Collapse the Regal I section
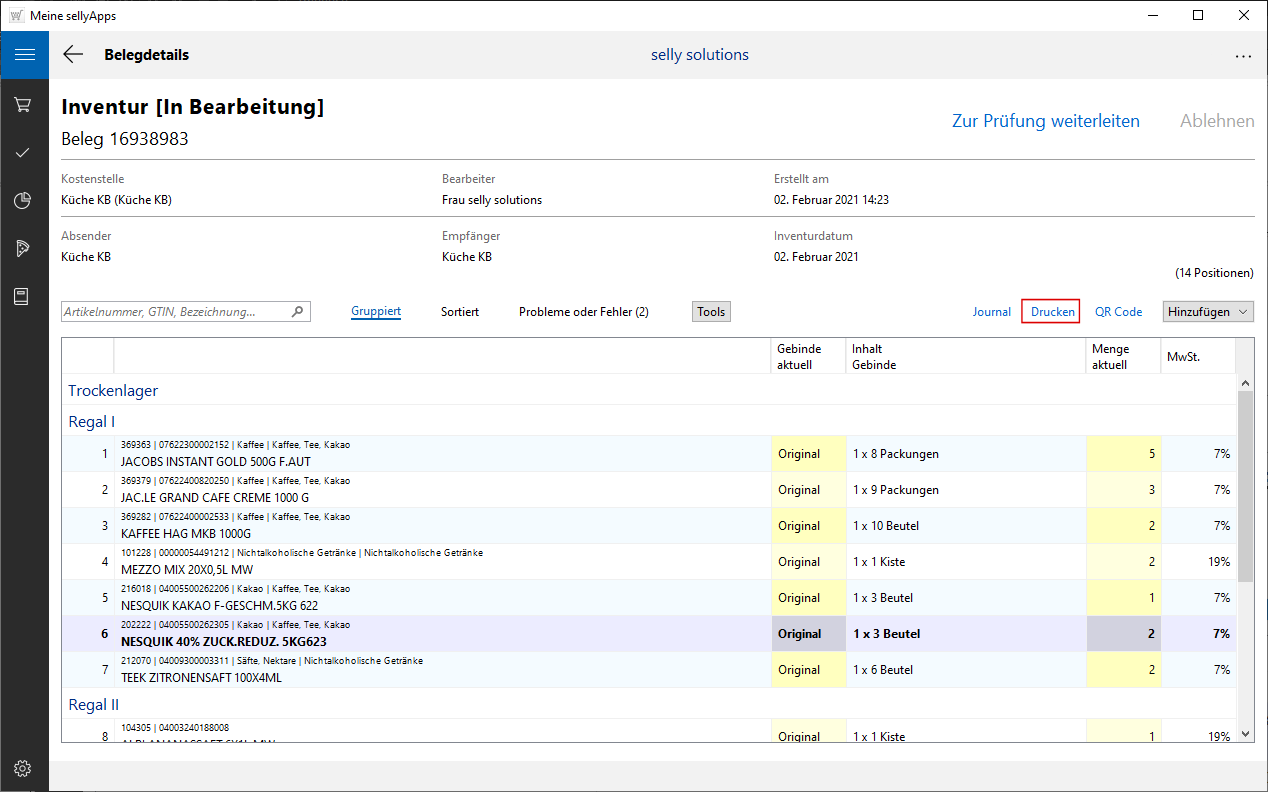 pyautogui.click(x=92, y=422)
